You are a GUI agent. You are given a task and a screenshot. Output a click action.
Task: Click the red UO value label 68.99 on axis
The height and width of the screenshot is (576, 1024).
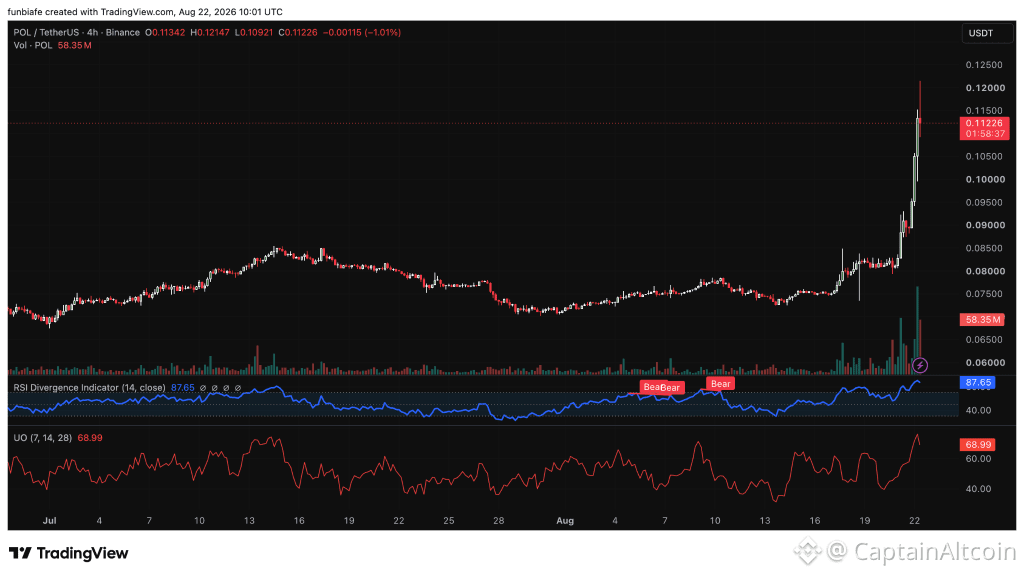point(978,445)
